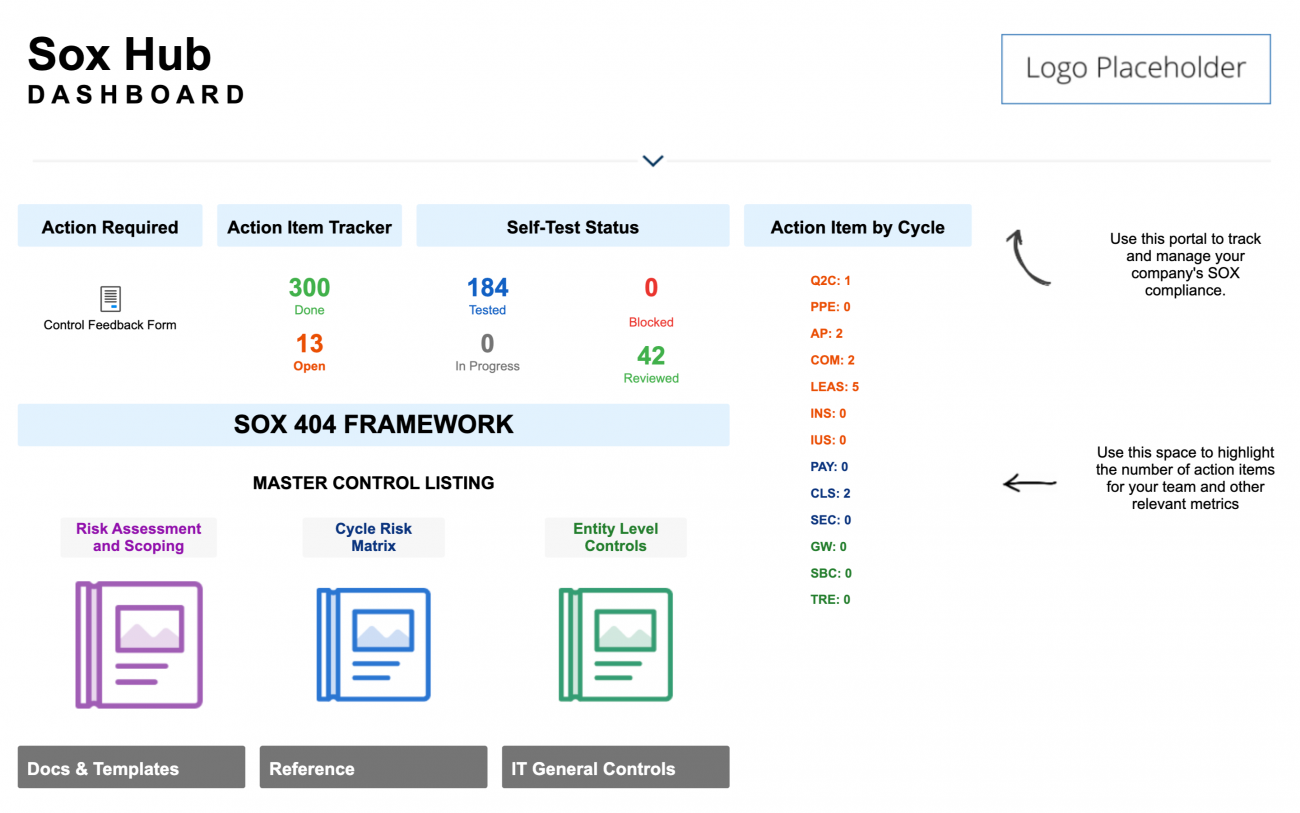Screen dimensions: 1300x813
Task: Open Docs & Templates
Action: point(130,767)
